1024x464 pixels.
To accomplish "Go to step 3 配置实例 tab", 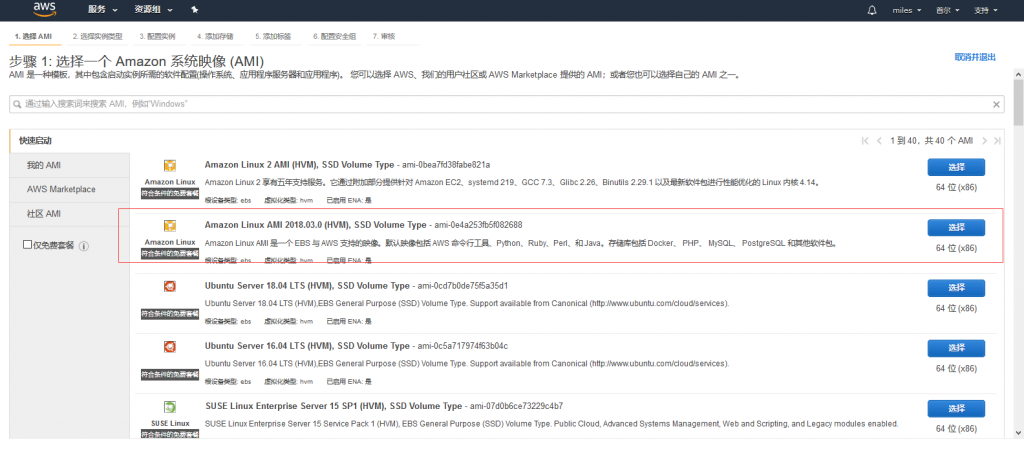I will tap(157, 37).
